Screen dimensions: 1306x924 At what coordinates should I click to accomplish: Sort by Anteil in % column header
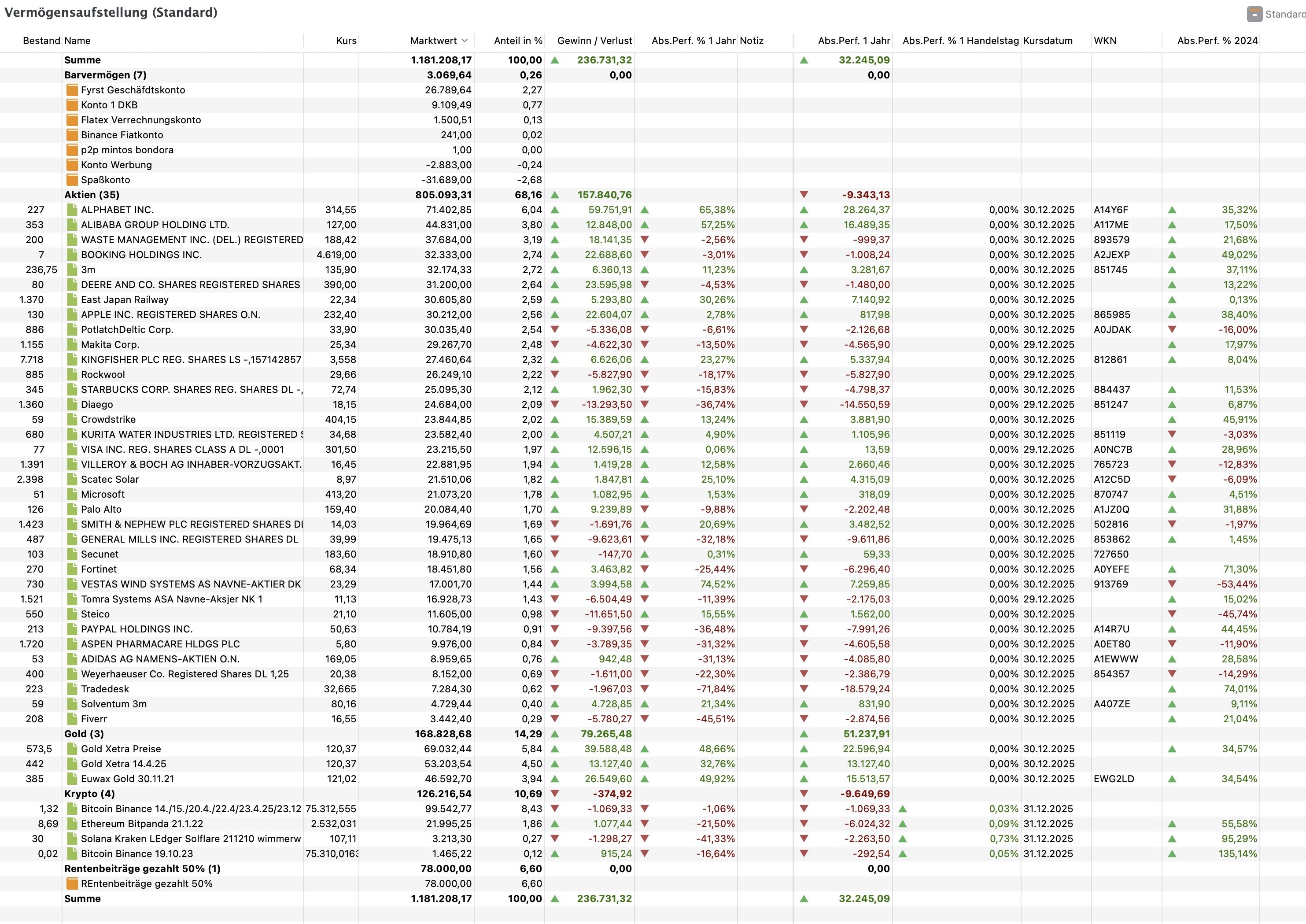[518, 41]
